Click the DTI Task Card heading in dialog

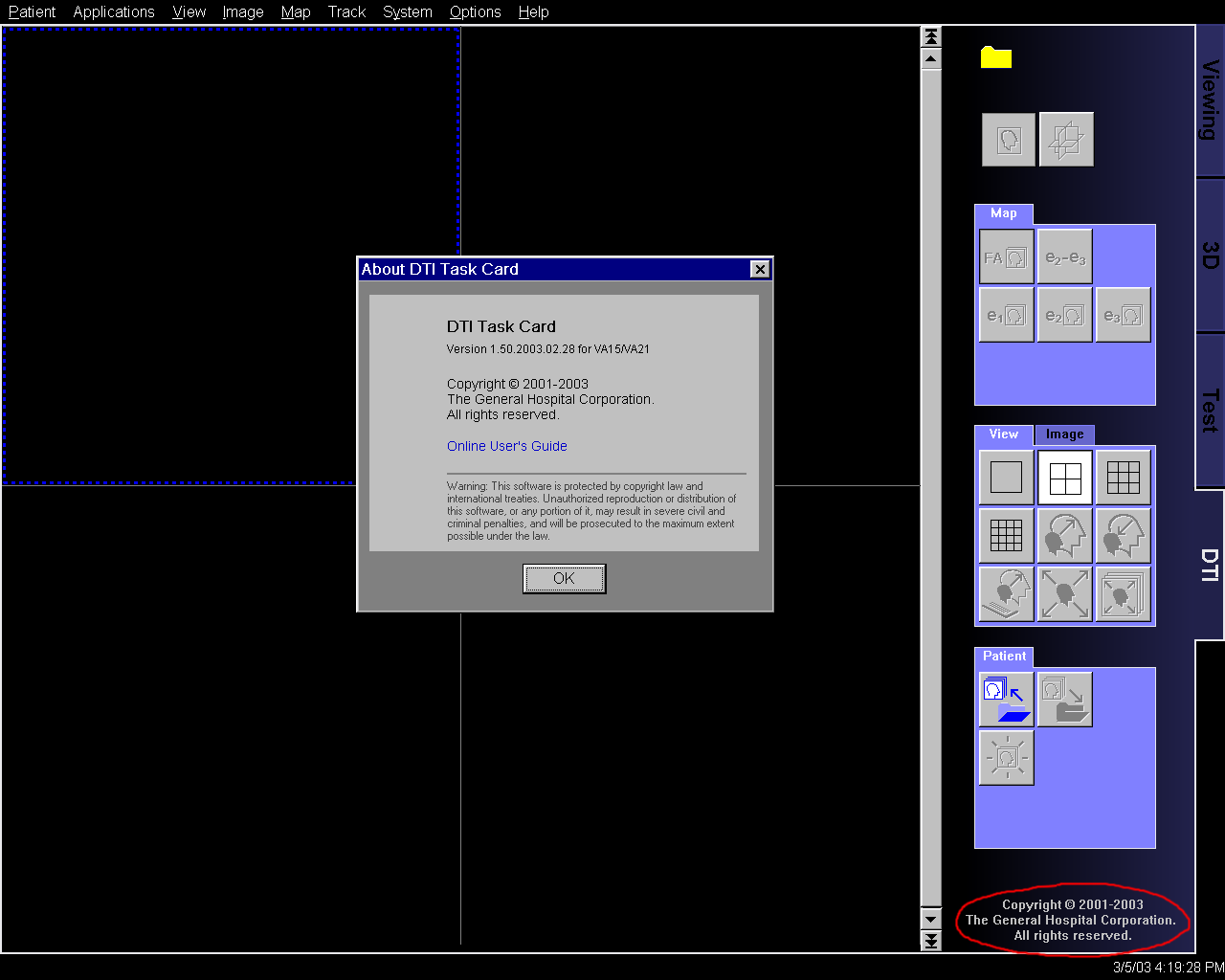coord(501,326)
